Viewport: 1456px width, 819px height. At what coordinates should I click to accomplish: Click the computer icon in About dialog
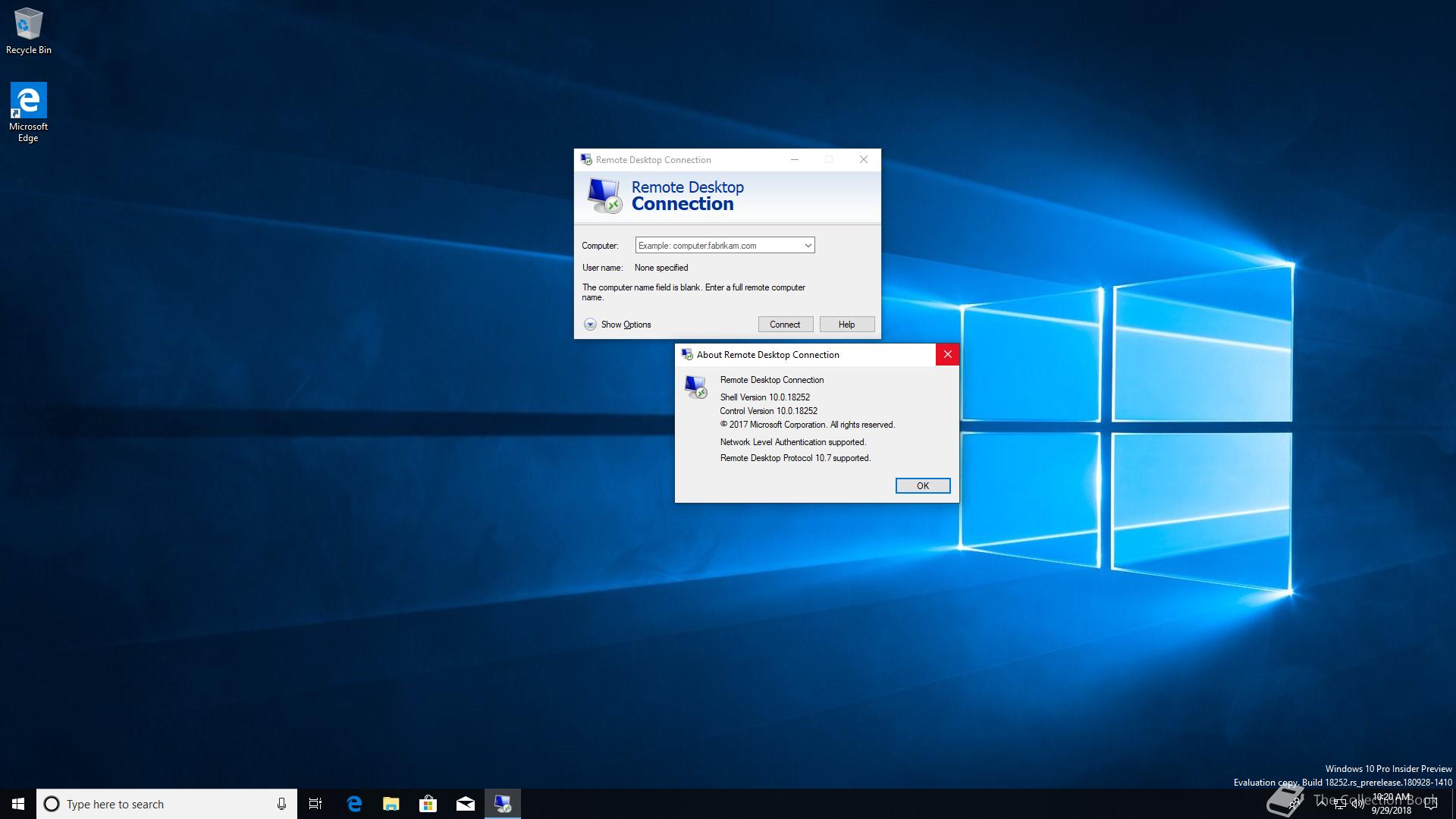(x=695, y=387)
